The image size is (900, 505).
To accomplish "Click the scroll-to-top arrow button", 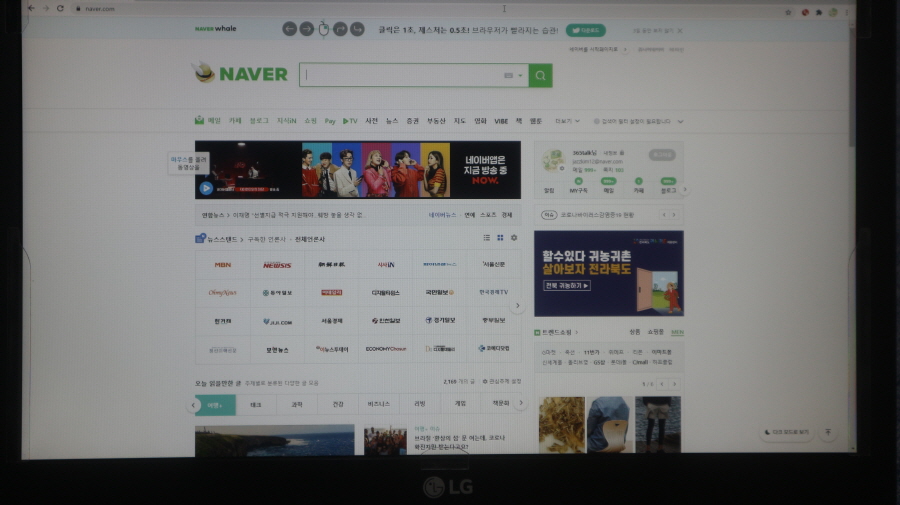I will point(828,432).
